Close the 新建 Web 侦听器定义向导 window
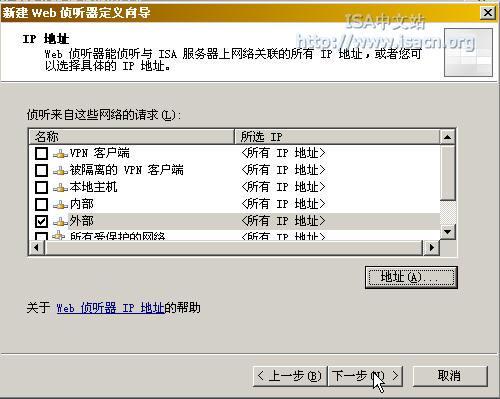Image resolution: width=500 pixels, height=399 pixels. click(488, 13)
